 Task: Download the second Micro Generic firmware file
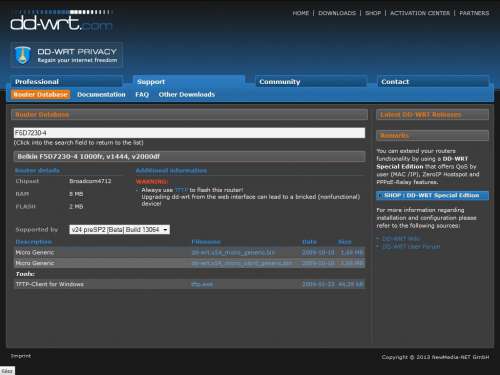coord(242,263)
